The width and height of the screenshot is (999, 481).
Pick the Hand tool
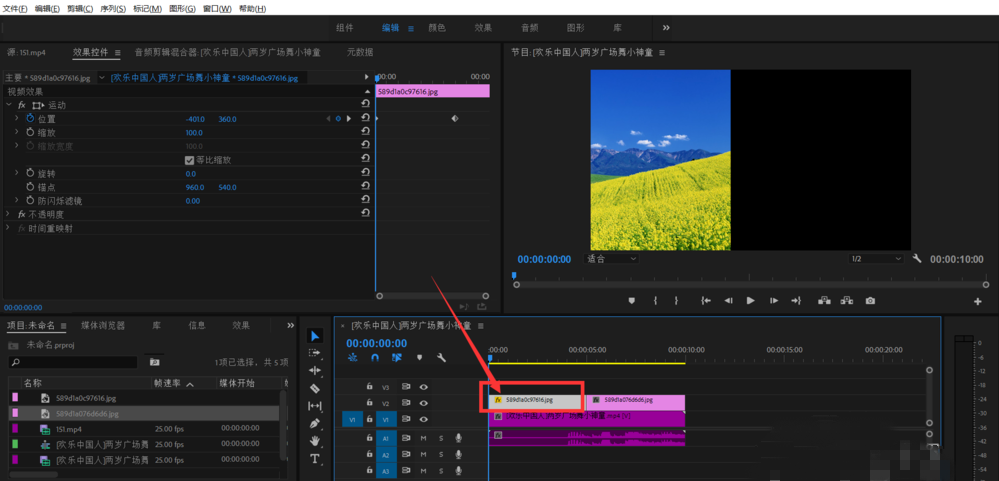point(315,441)
